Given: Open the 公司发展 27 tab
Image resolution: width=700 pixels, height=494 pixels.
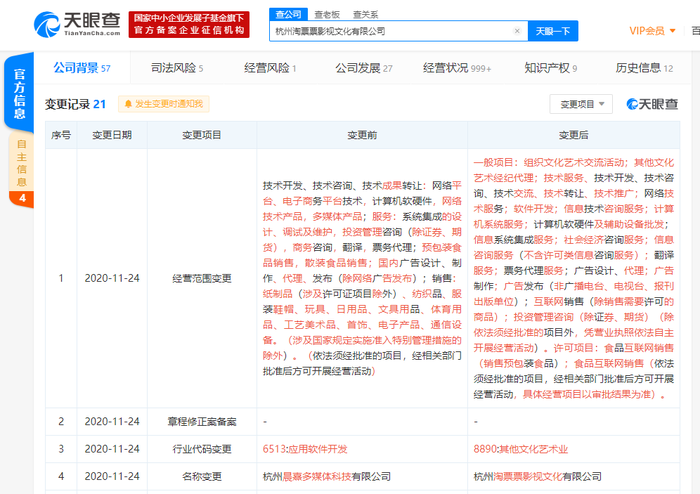Looking at the screenshot, I should click(363, 68).
